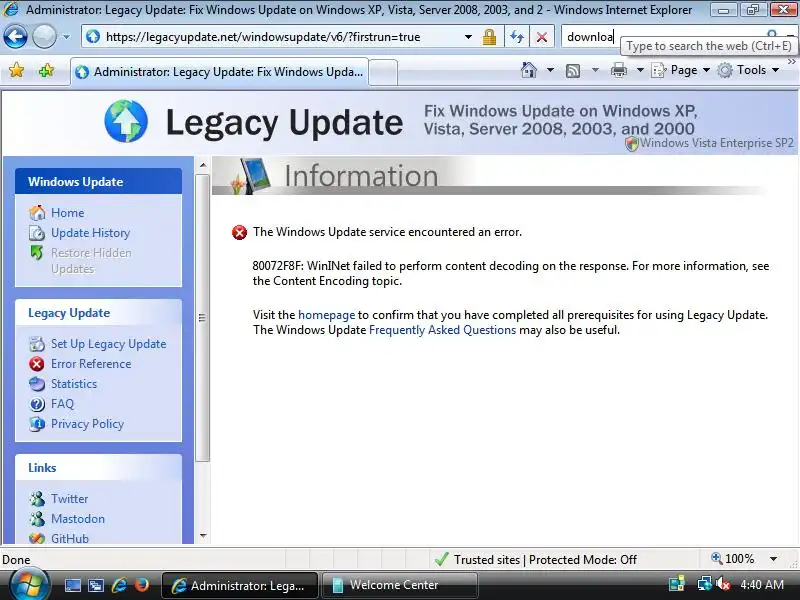The height and width of the screenshot is (600, 800).
Task: Open Home in Windows Update sidebar
Action: click(x=67, y=213)
